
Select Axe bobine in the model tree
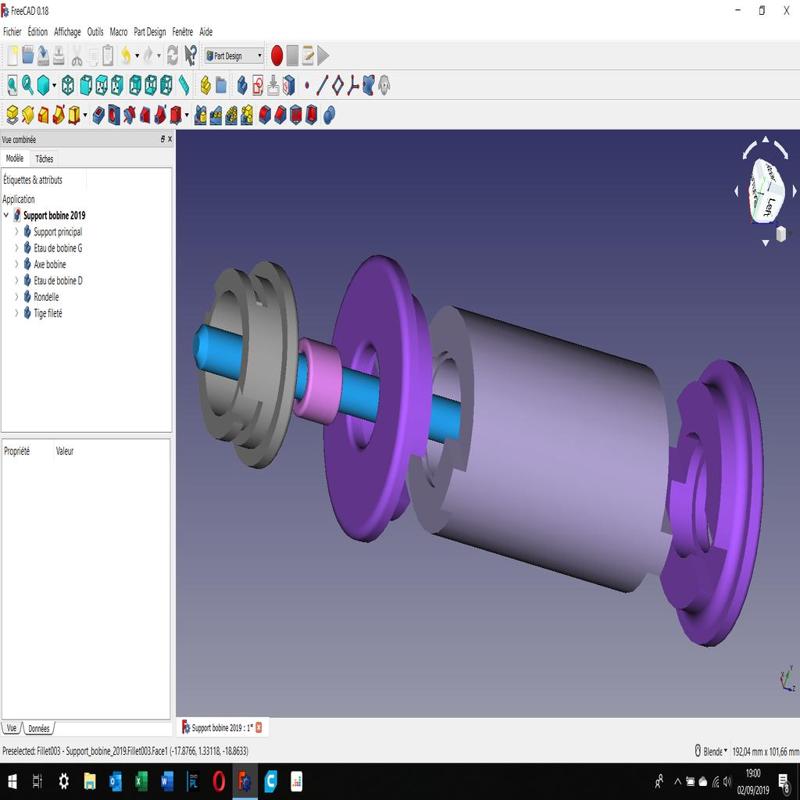[x=49, y=264]
